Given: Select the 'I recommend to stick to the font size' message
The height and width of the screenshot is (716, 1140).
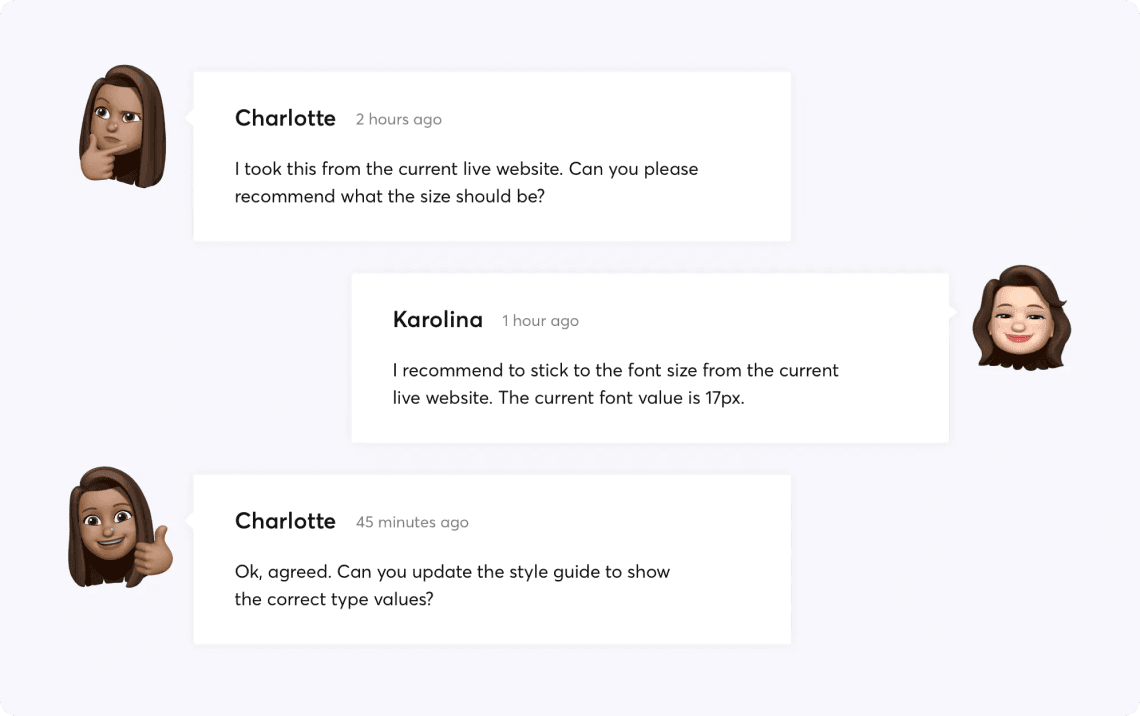Looking at the screenshot, I should [615, 384].
